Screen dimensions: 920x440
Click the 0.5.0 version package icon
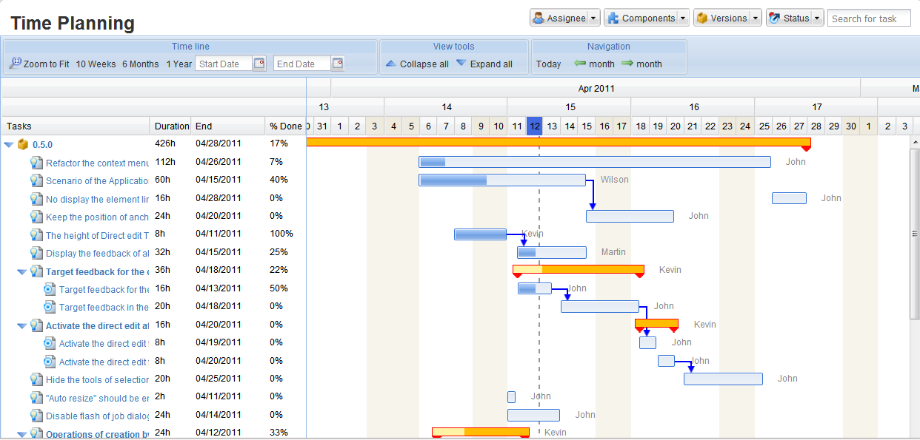[23, 144]
